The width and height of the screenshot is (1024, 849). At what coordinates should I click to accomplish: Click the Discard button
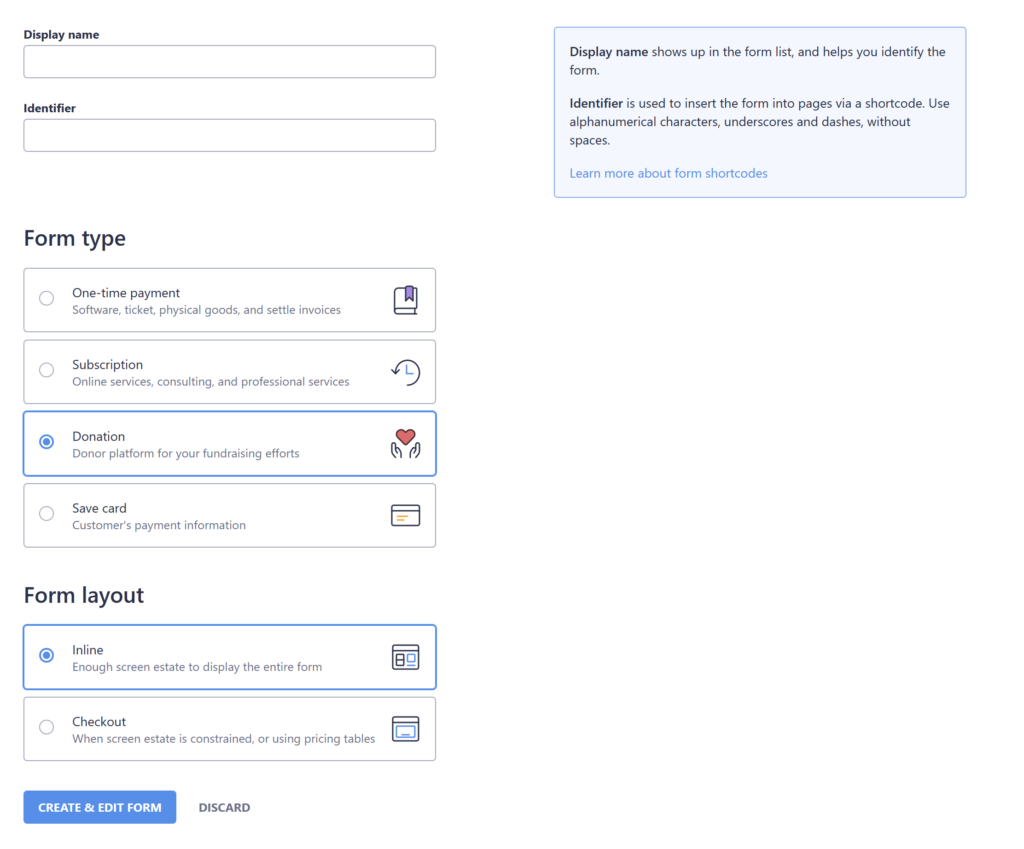coord(224,807)
